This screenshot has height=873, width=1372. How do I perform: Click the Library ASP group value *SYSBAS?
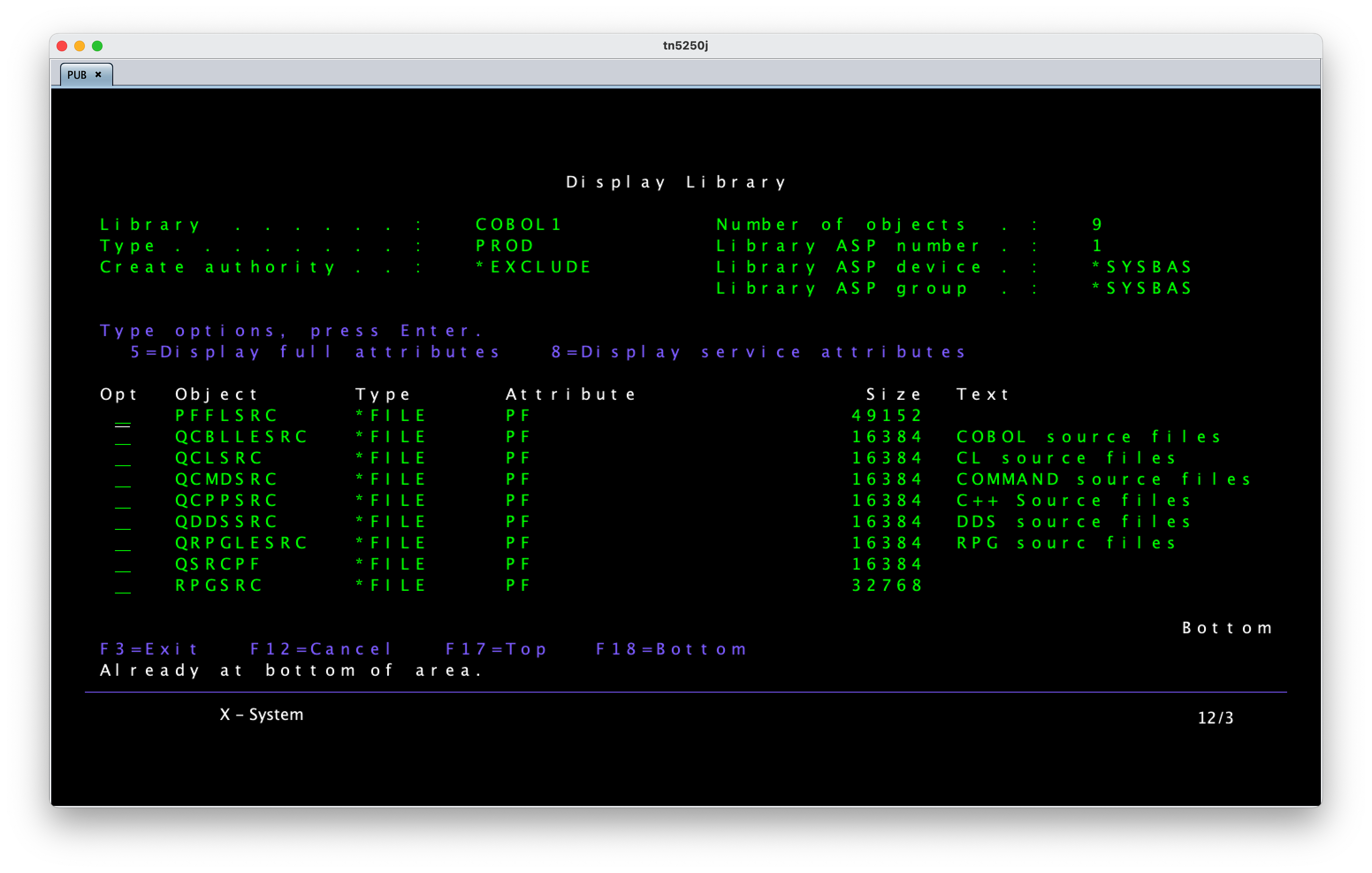(x=1142, y=288)
